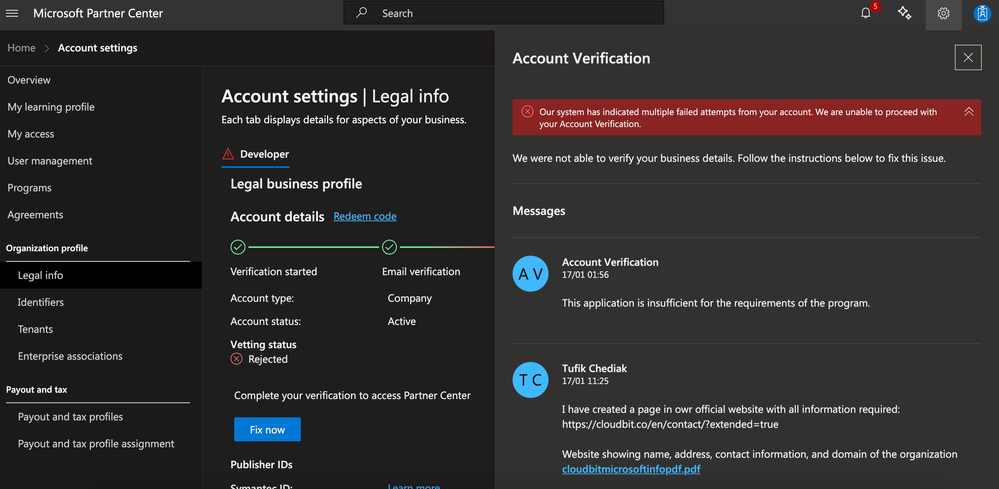999x489 pixels.
Task: Click the search magnifier icon
Action: pyautogui.click(x=362, y=13)
